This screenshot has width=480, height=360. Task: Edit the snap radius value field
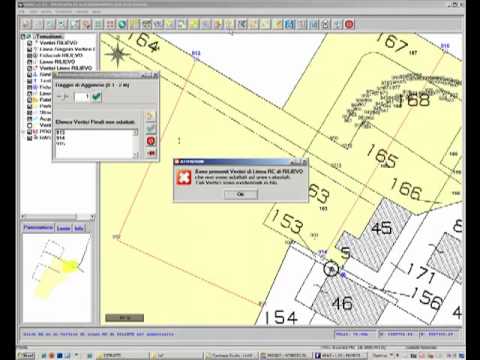coord(82,97)
